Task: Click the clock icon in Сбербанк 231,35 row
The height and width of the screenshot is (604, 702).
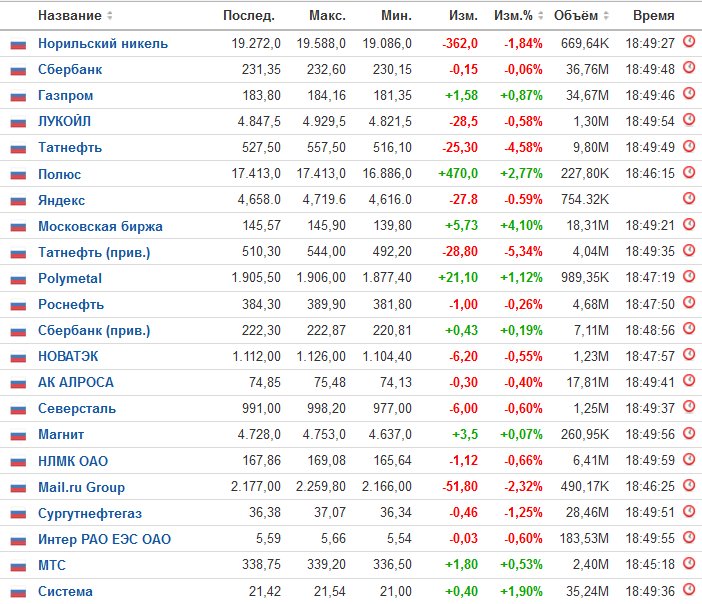Action: (689, 68)
